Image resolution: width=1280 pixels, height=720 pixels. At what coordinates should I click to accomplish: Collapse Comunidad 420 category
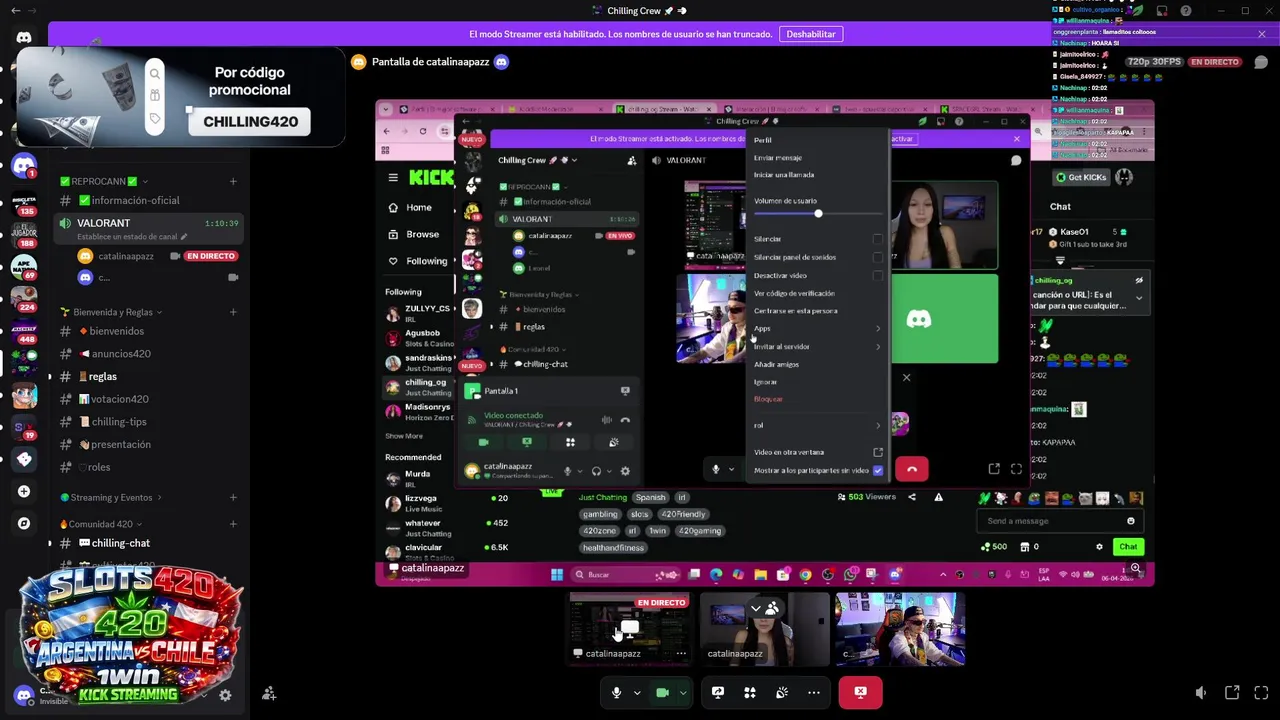tap(101, 524)
